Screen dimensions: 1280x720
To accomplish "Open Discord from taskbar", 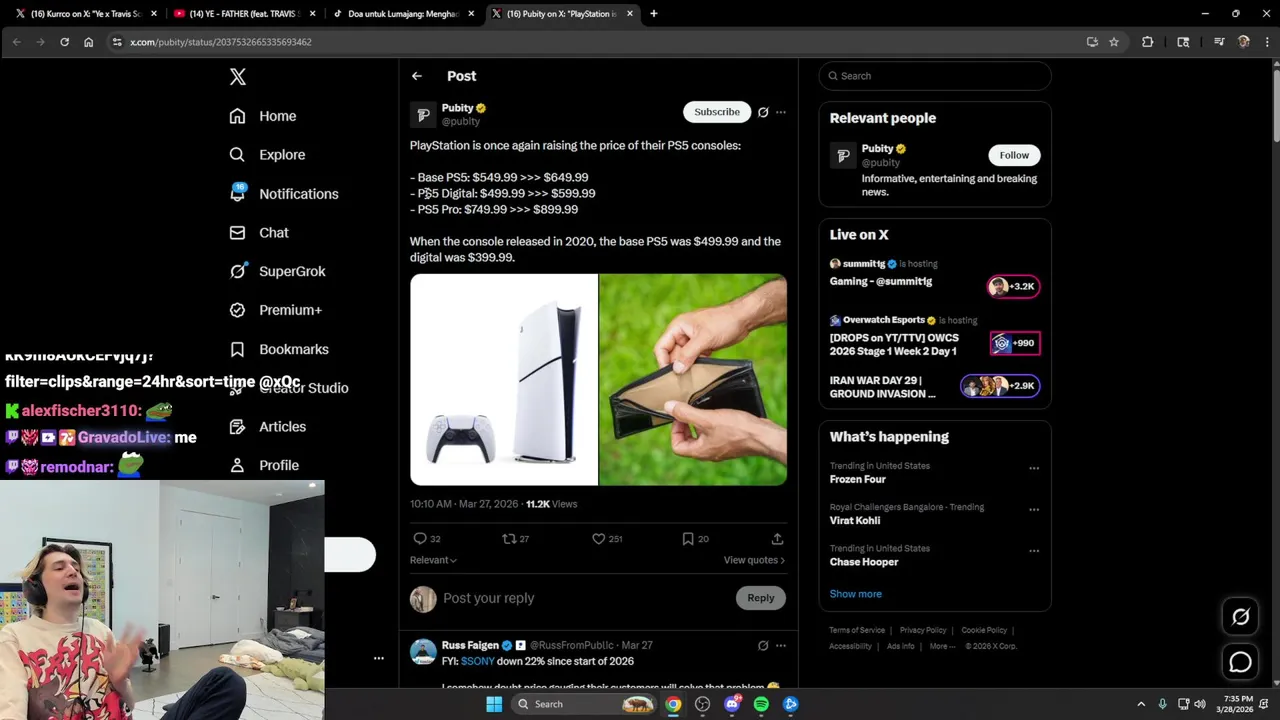I will click(732, 704).
